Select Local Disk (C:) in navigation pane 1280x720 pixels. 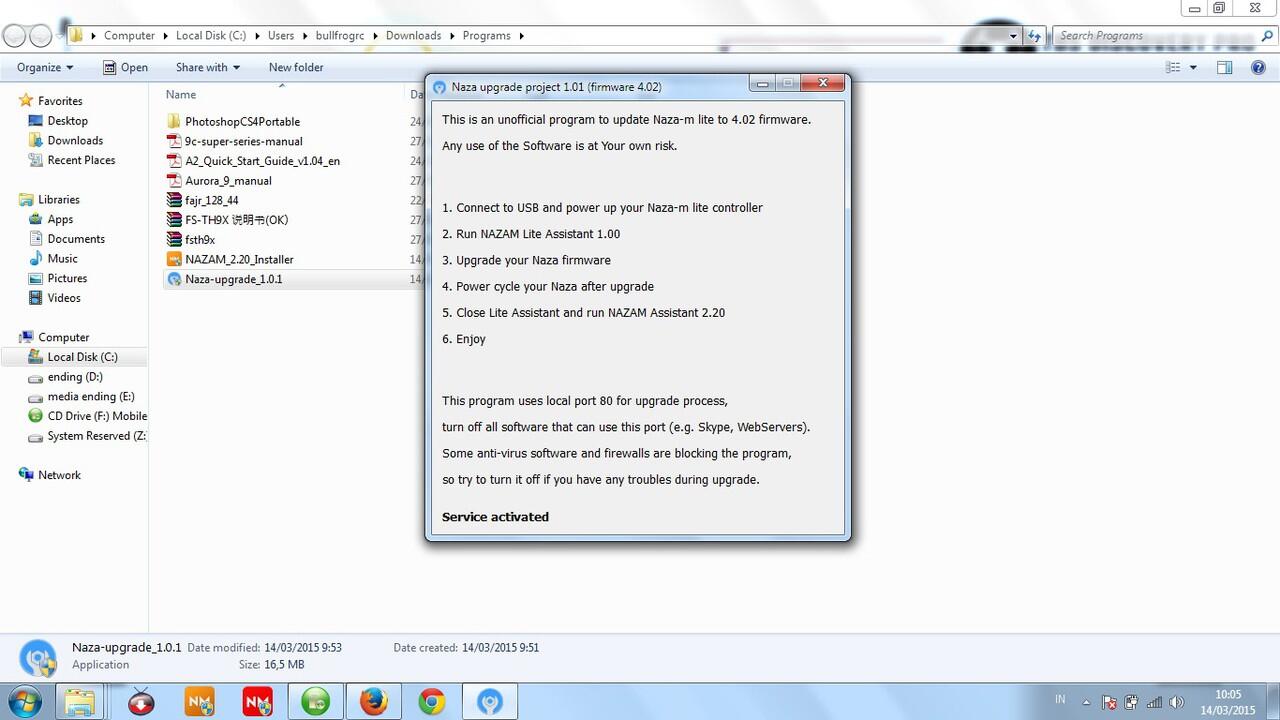point(82,357)
